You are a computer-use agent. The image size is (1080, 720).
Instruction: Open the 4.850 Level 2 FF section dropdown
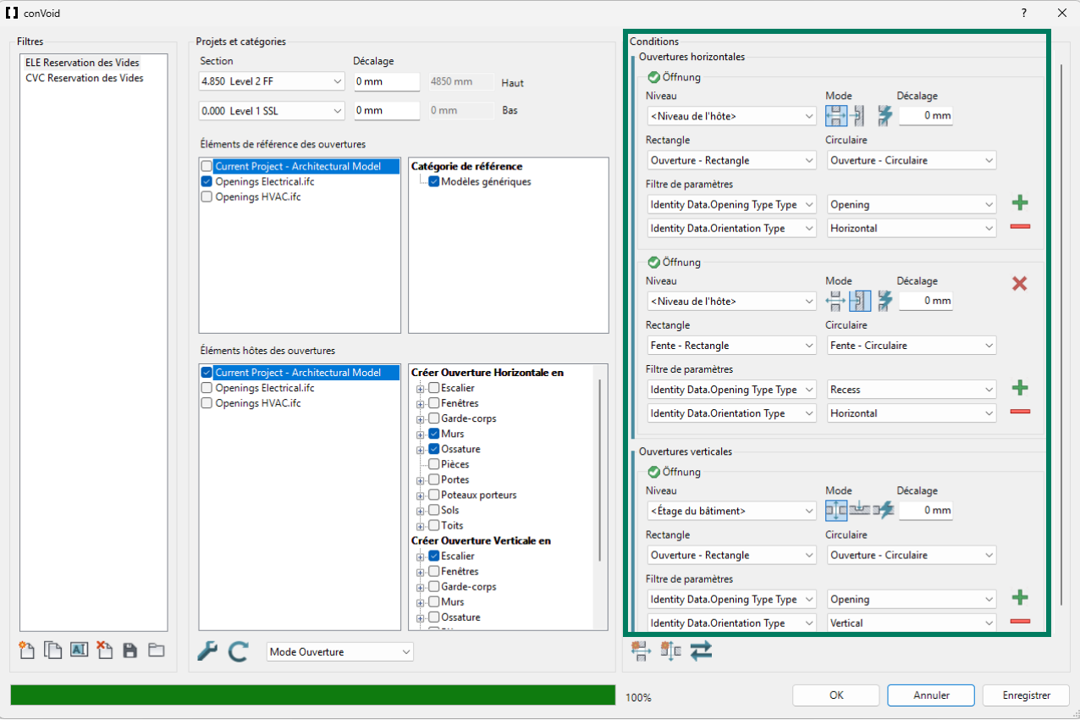tap(271, 81)
